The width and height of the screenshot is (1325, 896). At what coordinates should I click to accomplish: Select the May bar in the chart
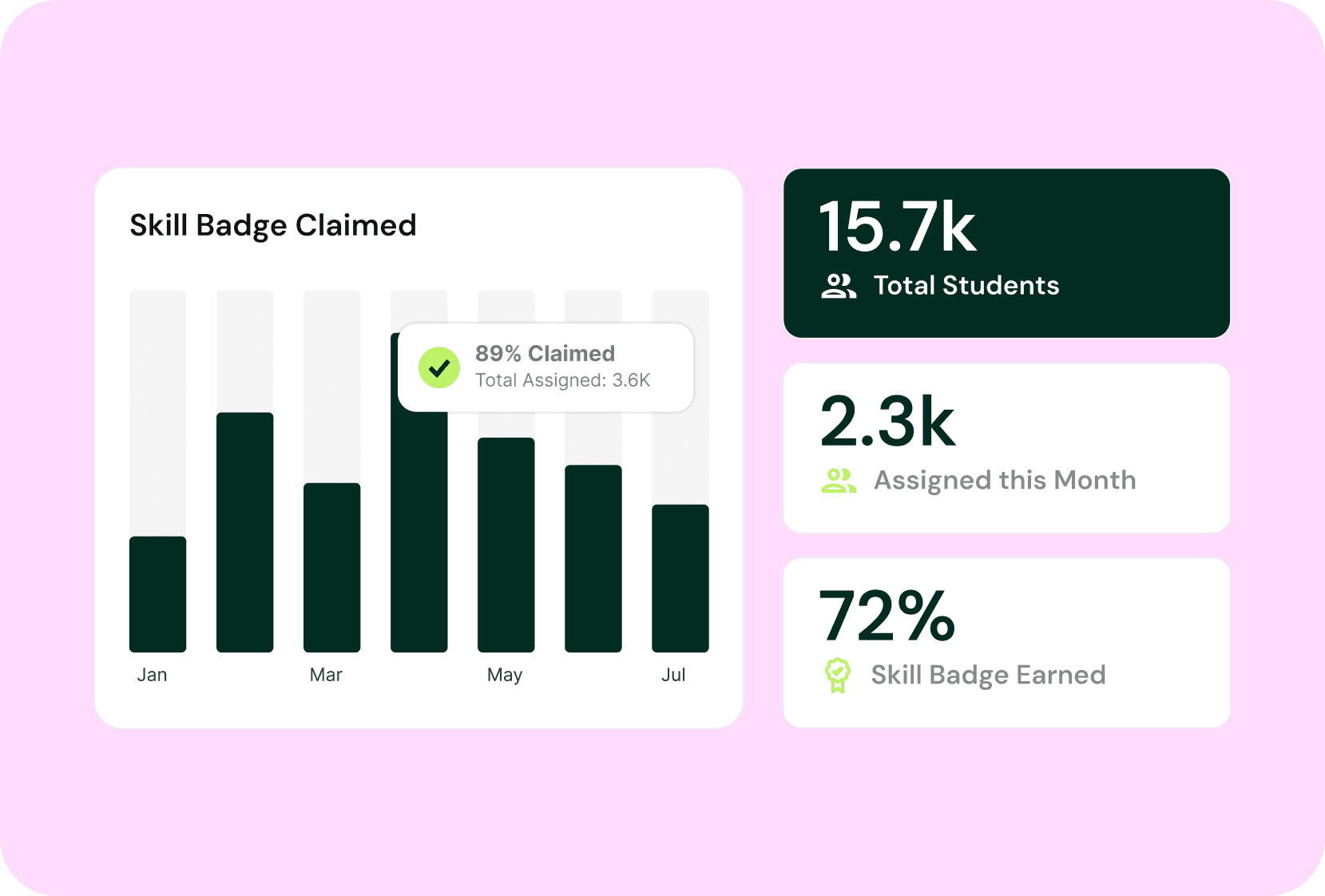tap(506, 545)
